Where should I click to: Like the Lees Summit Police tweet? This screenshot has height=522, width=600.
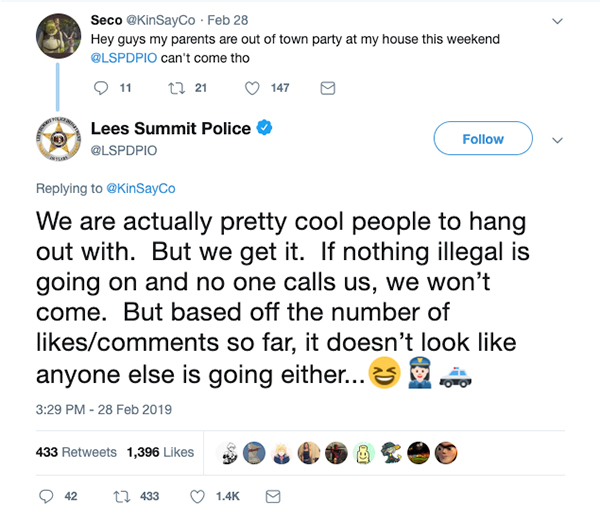[x=197, y=495]
